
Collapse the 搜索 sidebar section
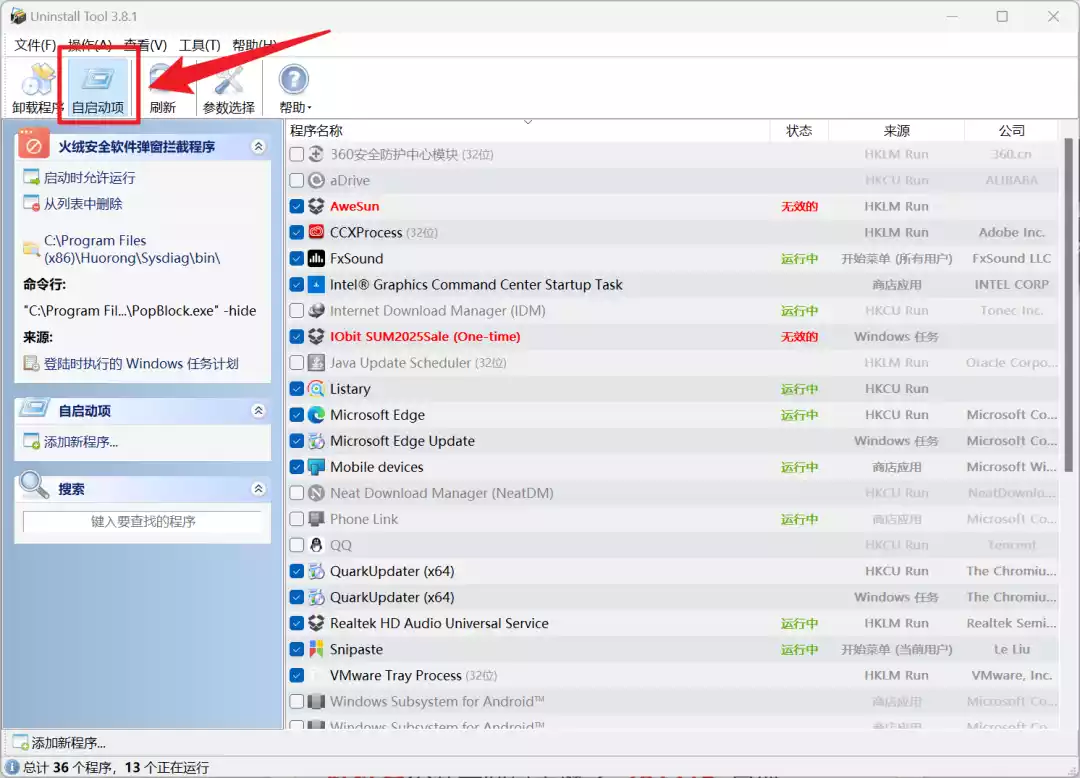pyautogui.click(x=258, y=489)
